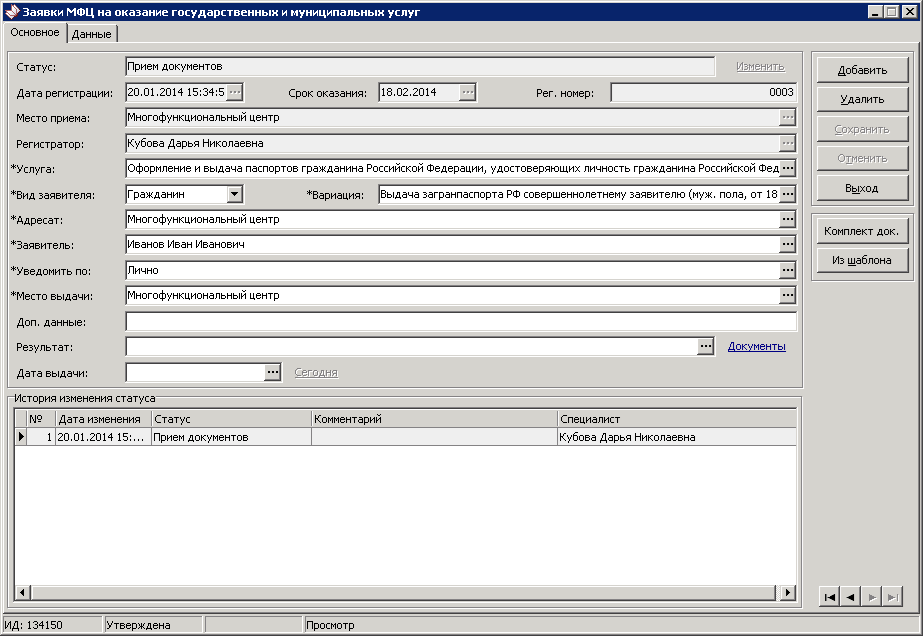
Task: Open ellipsis picker for Адресат field
Action: tap(788, 219)
